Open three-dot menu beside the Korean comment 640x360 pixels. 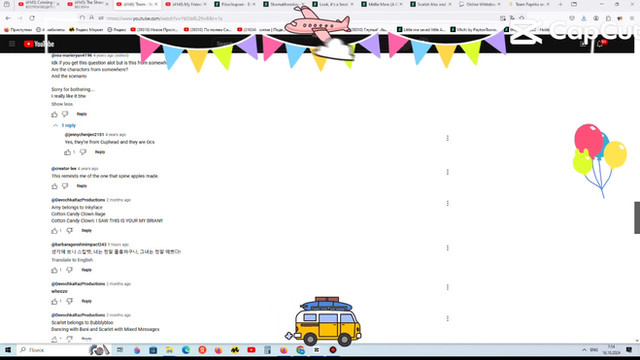(448, 248)
